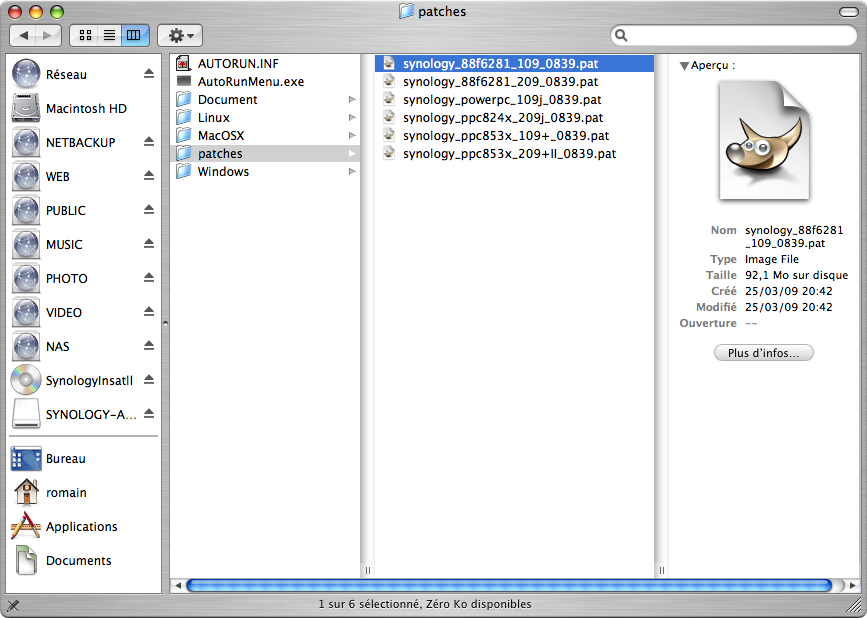Expand the Document folder arrow

coord(352,99)
